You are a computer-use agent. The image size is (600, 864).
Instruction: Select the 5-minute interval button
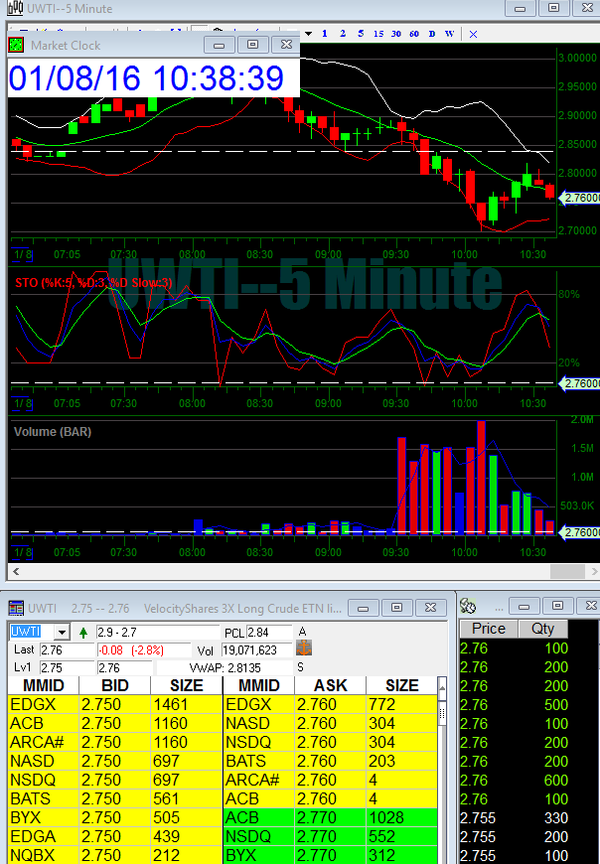(359, 33)
